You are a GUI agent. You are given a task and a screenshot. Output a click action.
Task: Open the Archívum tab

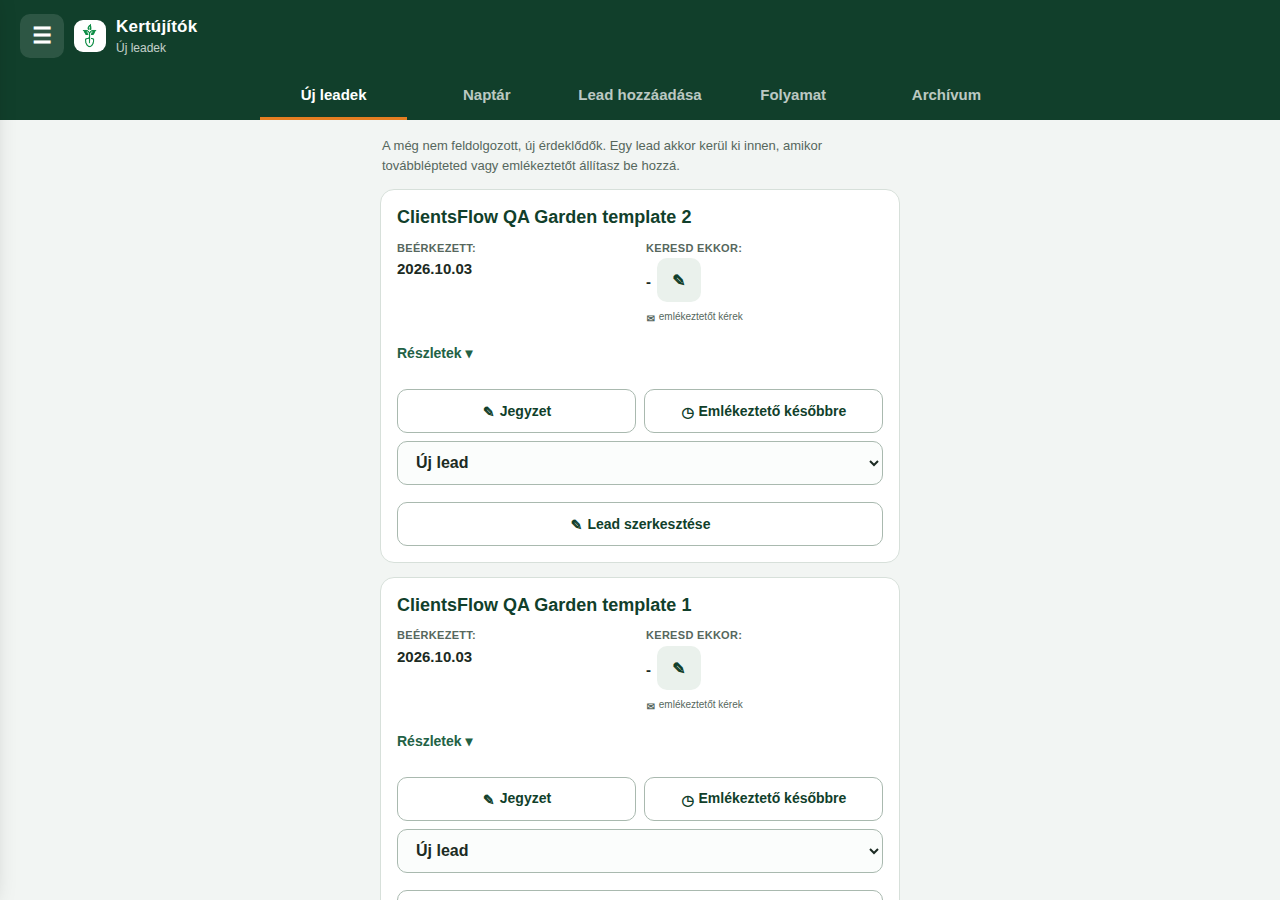click(x=946, y=96)
